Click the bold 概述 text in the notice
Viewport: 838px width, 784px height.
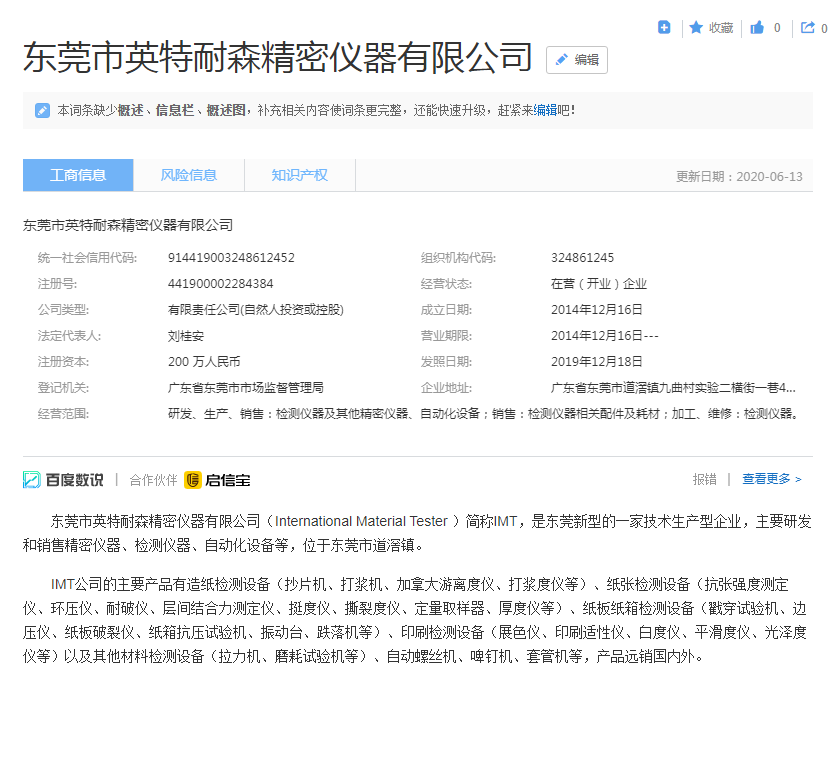point(131,110)
